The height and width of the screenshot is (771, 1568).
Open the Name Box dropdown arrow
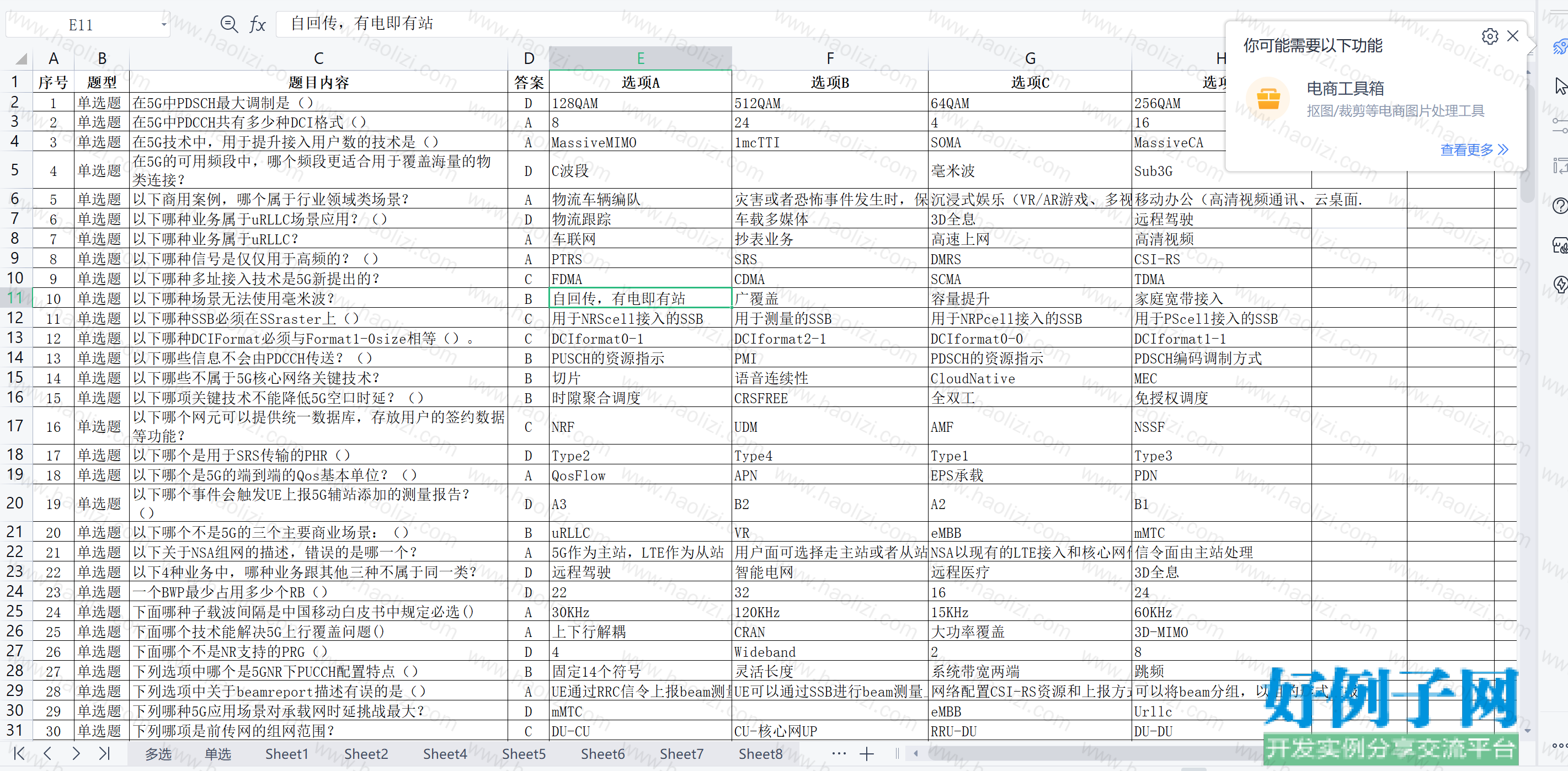click(x=164, y=25)
